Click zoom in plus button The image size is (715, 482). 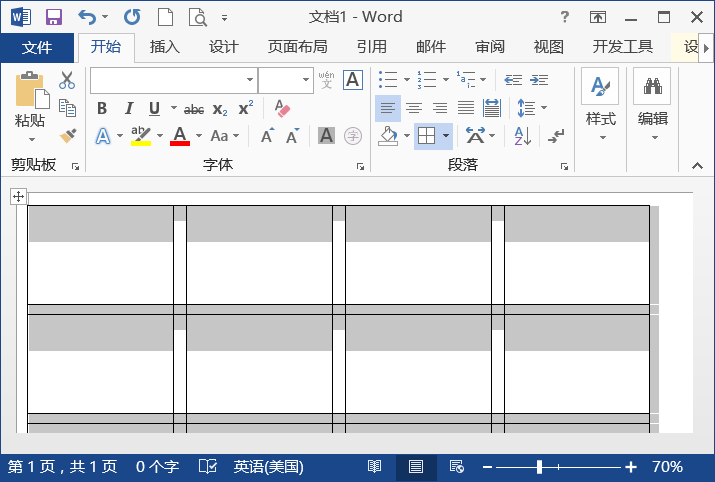click(631, 466)
